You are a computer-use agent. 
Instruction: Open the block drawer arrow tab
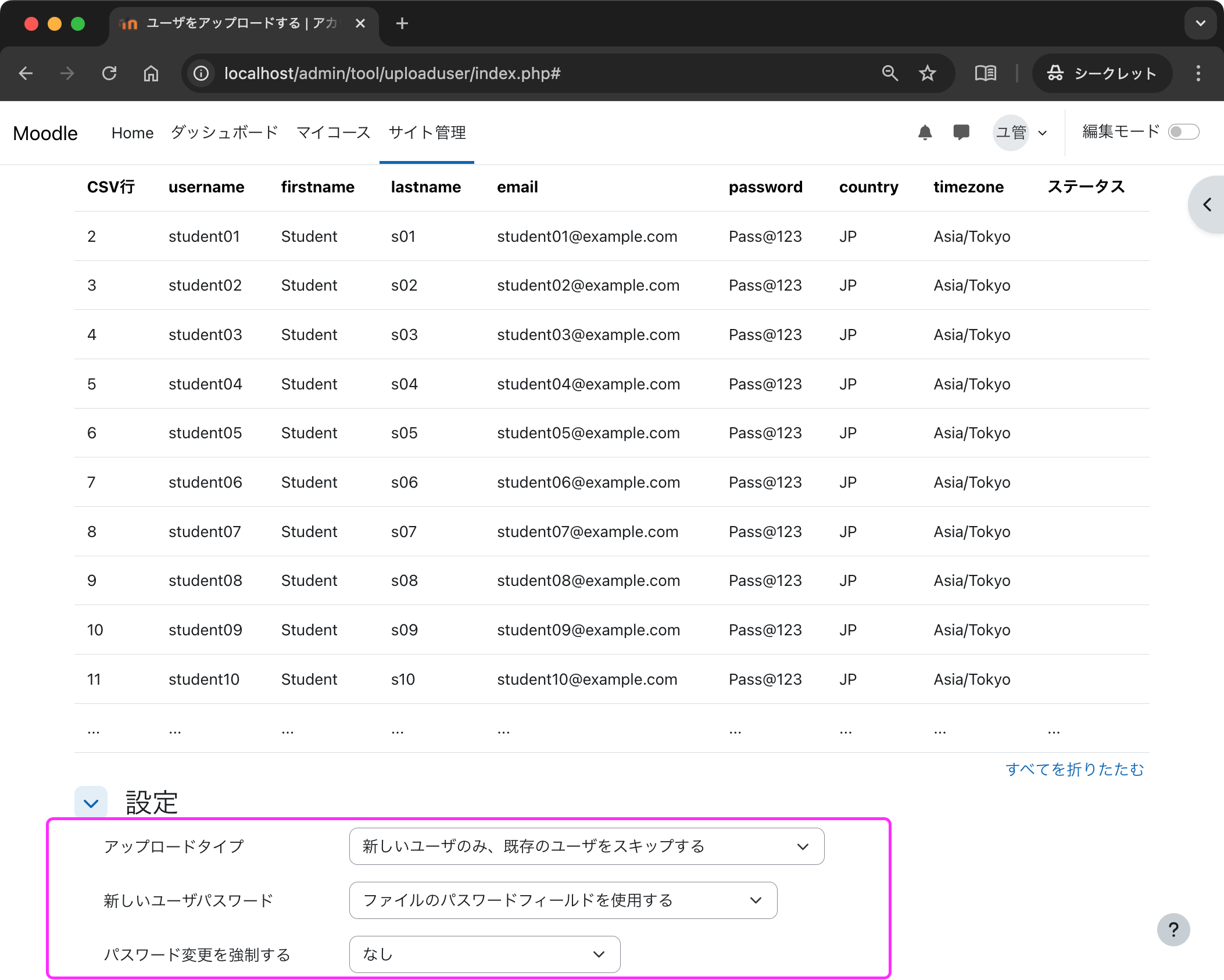[1208, 205]
